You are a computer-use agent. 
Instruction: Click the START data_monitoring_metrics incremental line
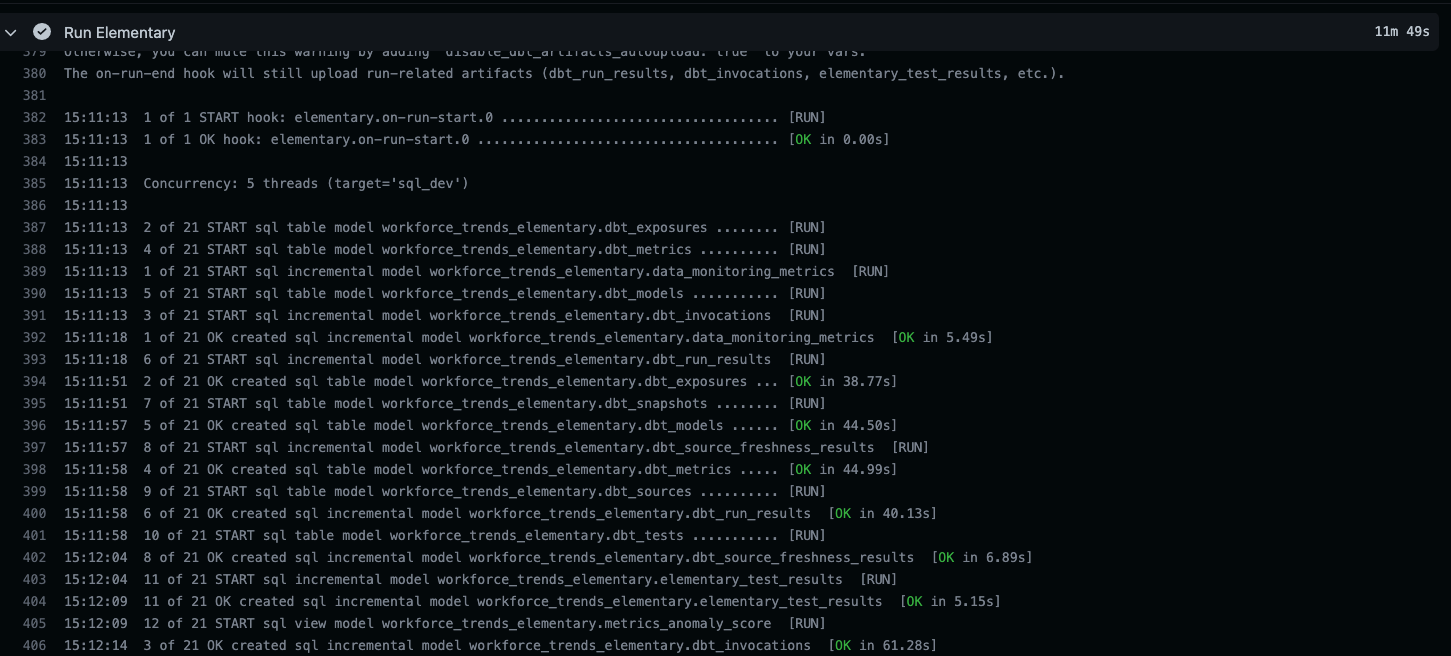point(477,271)
